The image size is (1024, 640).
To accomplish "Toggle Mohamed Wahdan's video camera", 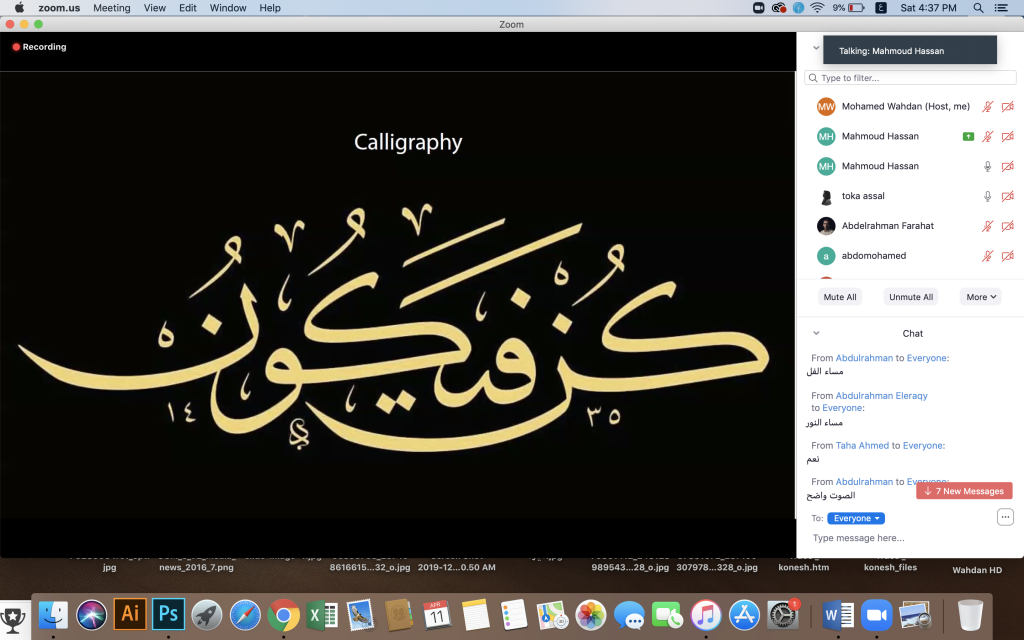I will tap(1008, 106).
